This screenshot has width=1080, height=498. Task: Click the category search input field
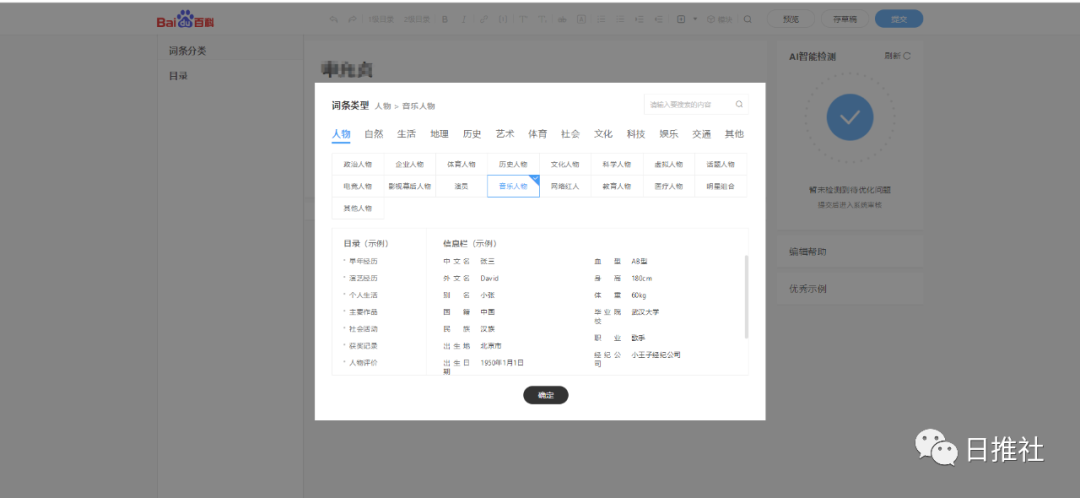[x=688, y=104]
